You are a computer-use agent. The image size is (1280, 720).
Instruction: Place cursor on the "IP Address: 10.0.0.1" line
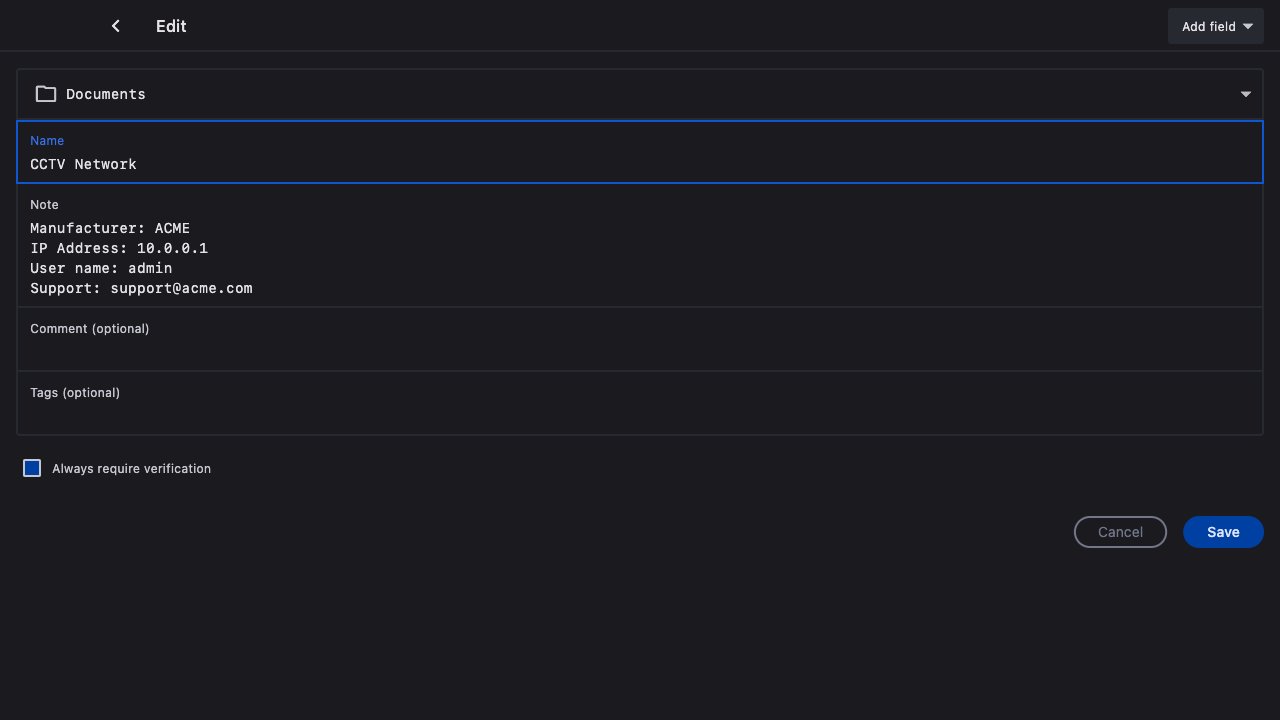coord(119,248)
